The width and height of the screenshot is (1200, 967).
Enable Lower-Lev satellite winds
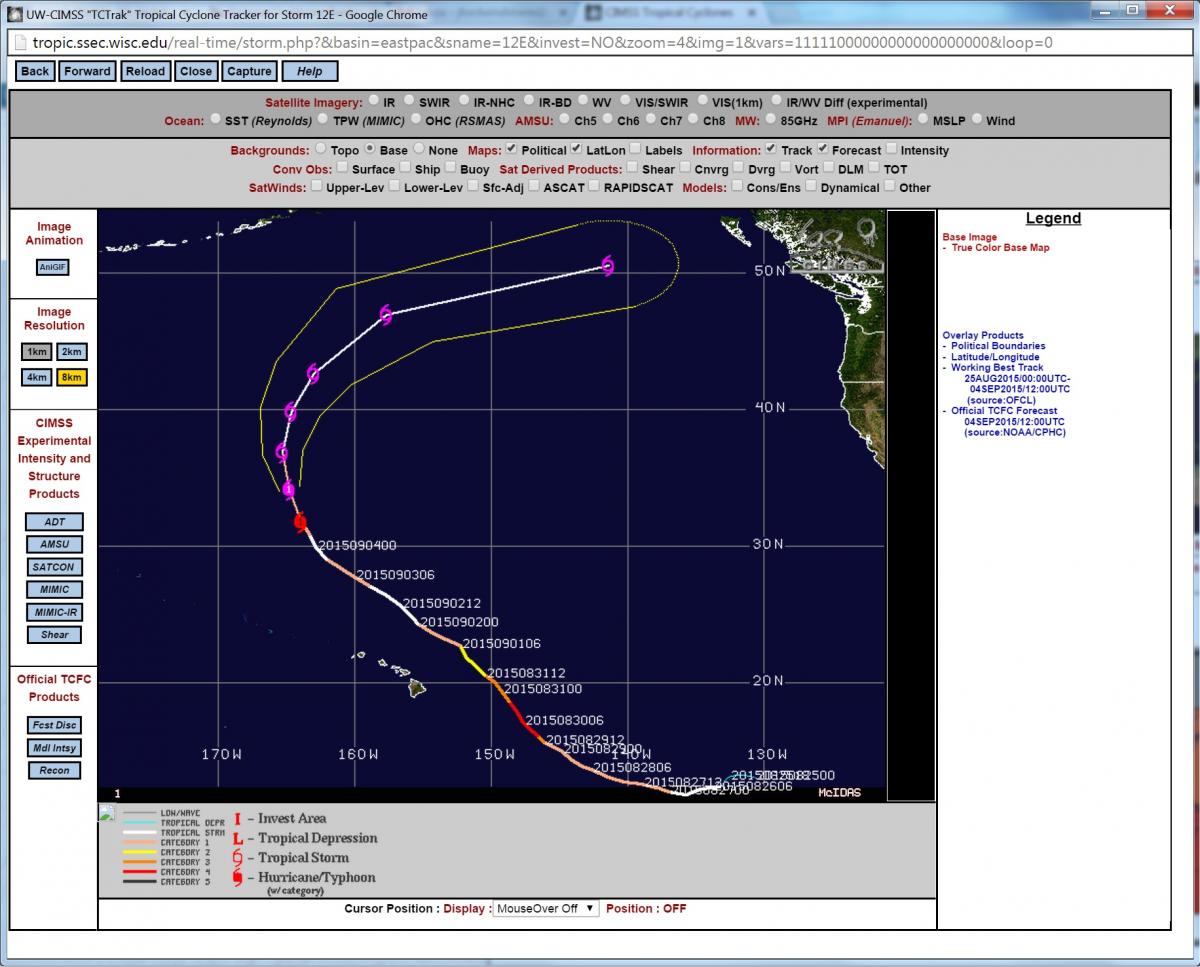click(x=394, y=186)
